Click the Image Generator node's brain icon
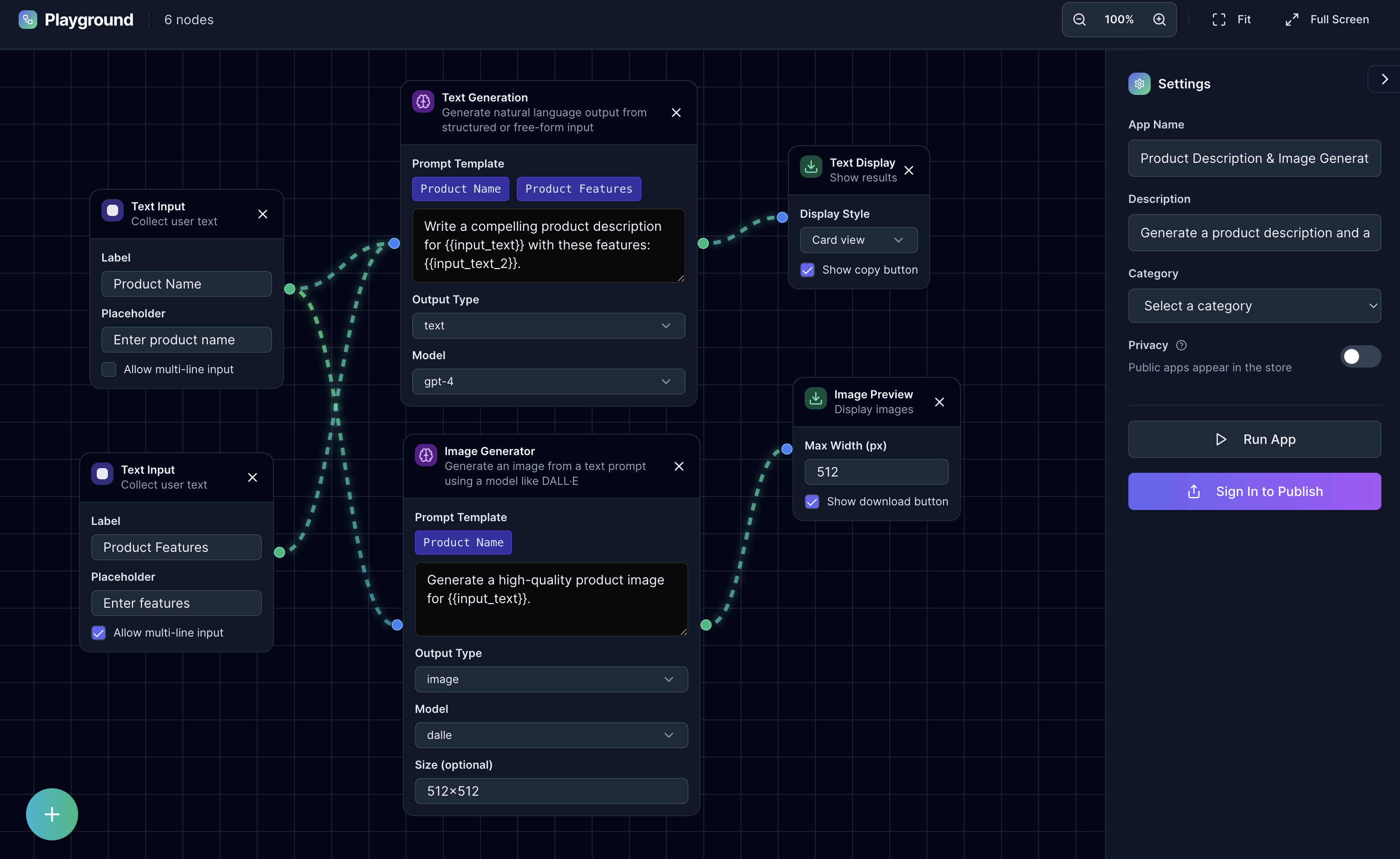1400x859 pixels. pyautogui.click(x=426, y=456)
